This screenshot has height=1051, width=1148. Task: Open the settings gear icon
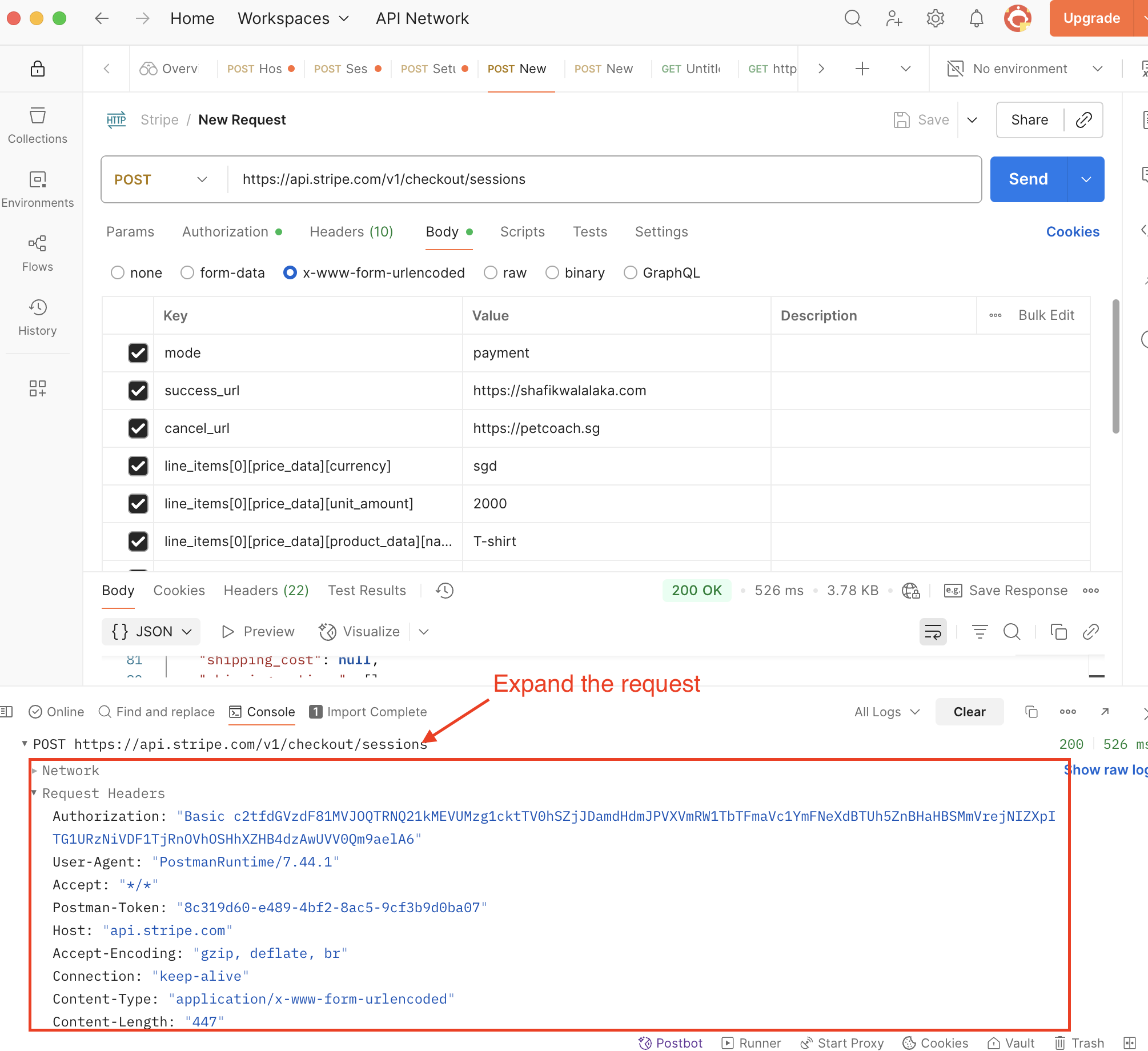pos(936,19)
